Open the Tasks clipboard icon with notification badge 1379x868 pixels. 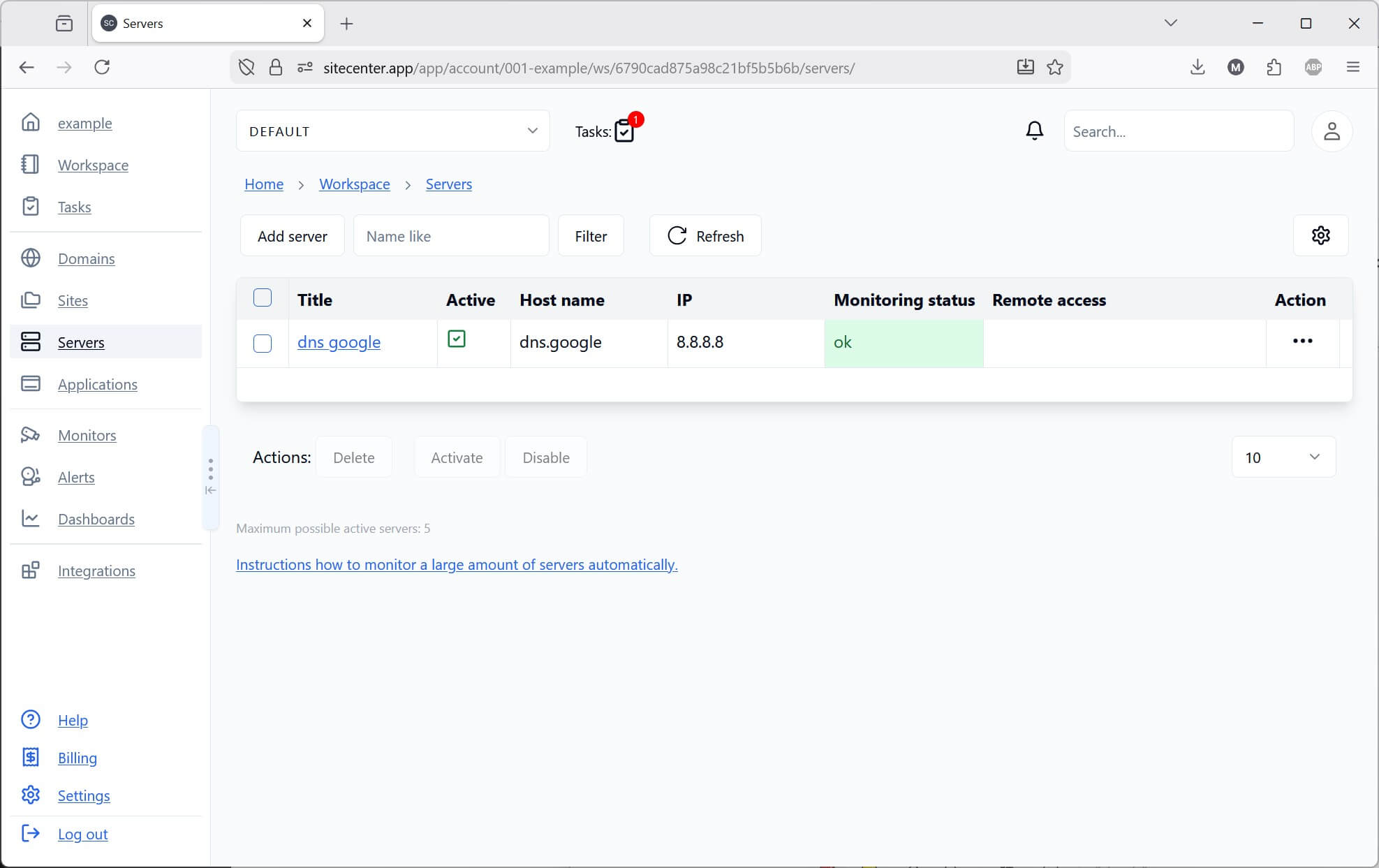coord(624,131)
